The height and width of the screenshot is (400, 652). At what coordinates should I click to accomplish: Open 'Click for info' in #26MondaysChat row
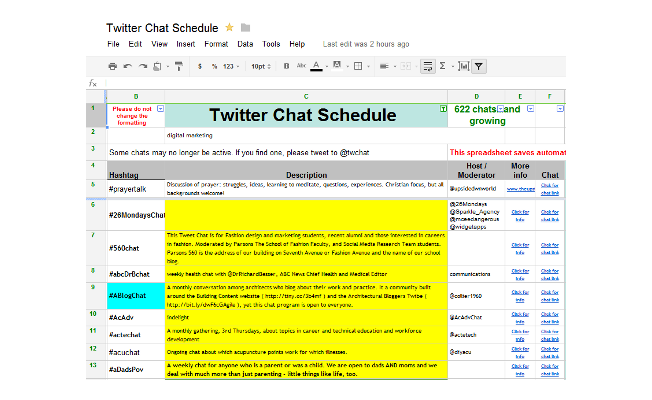coord(520,215)
